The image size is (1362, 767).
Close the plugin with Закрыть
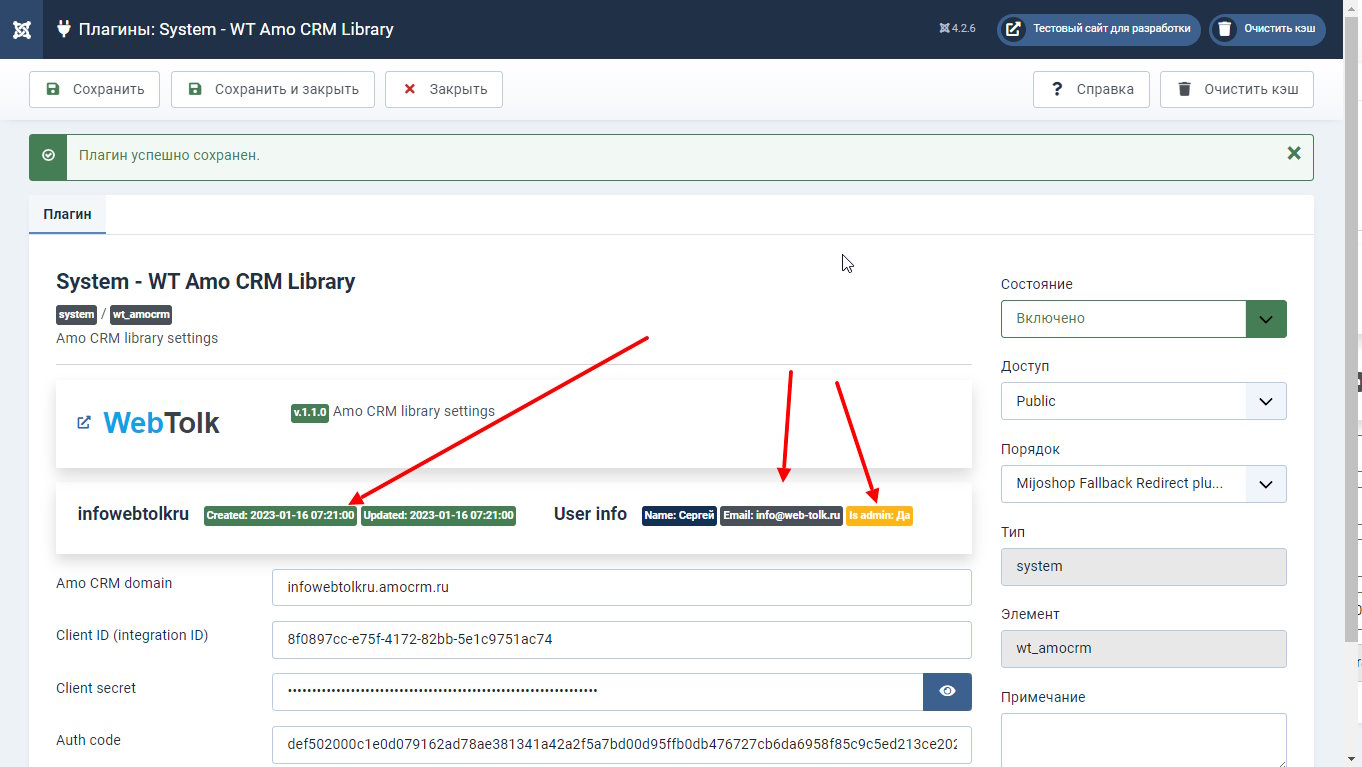[444, 89]
